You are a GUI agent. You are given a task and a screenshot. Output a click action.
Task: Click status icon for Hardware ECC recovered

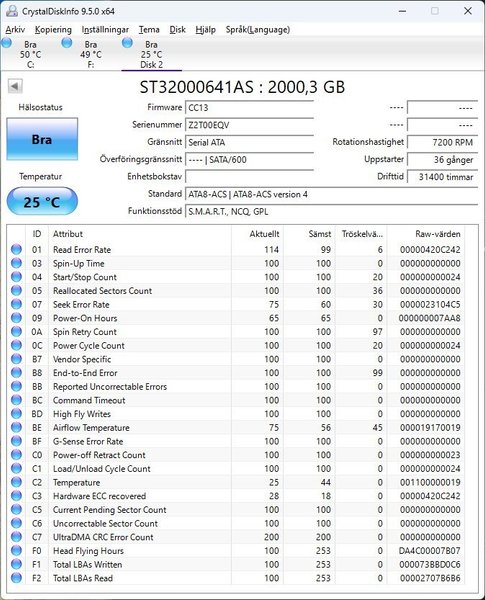click(x=16, y=496)
